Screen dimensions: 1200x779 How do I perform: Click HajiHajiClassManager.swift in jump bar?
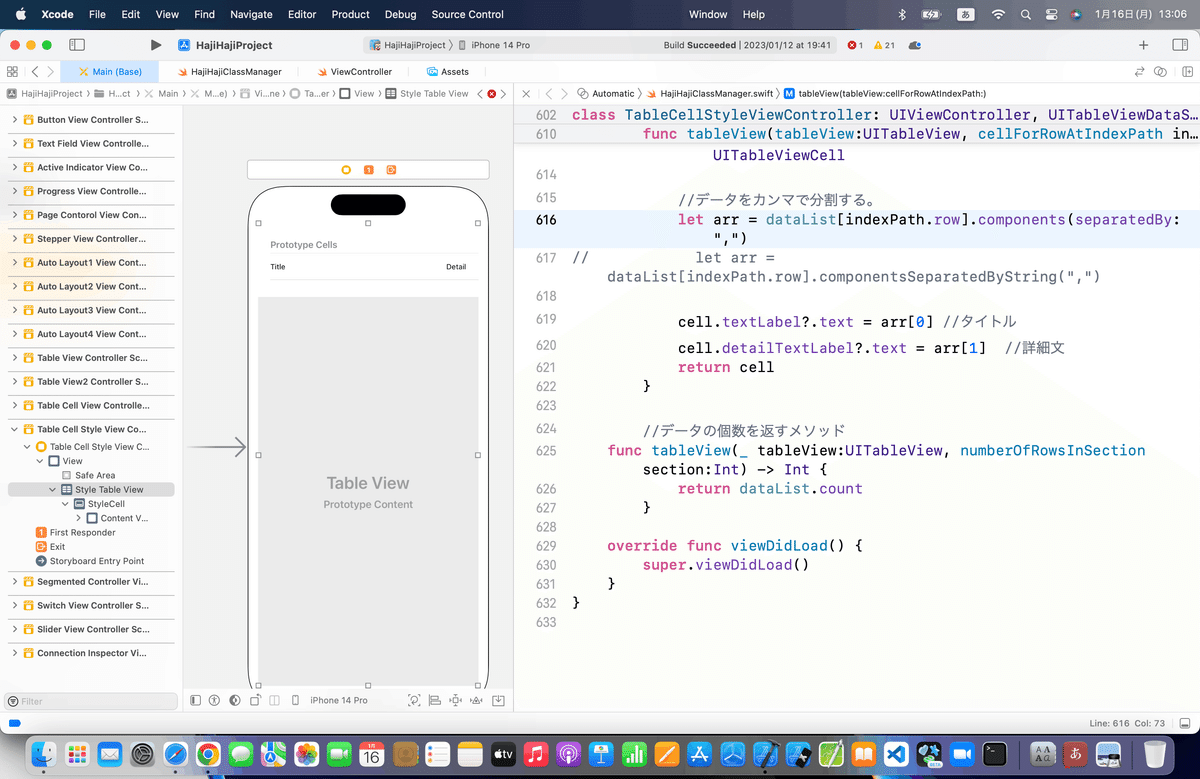tap(710, 93)
